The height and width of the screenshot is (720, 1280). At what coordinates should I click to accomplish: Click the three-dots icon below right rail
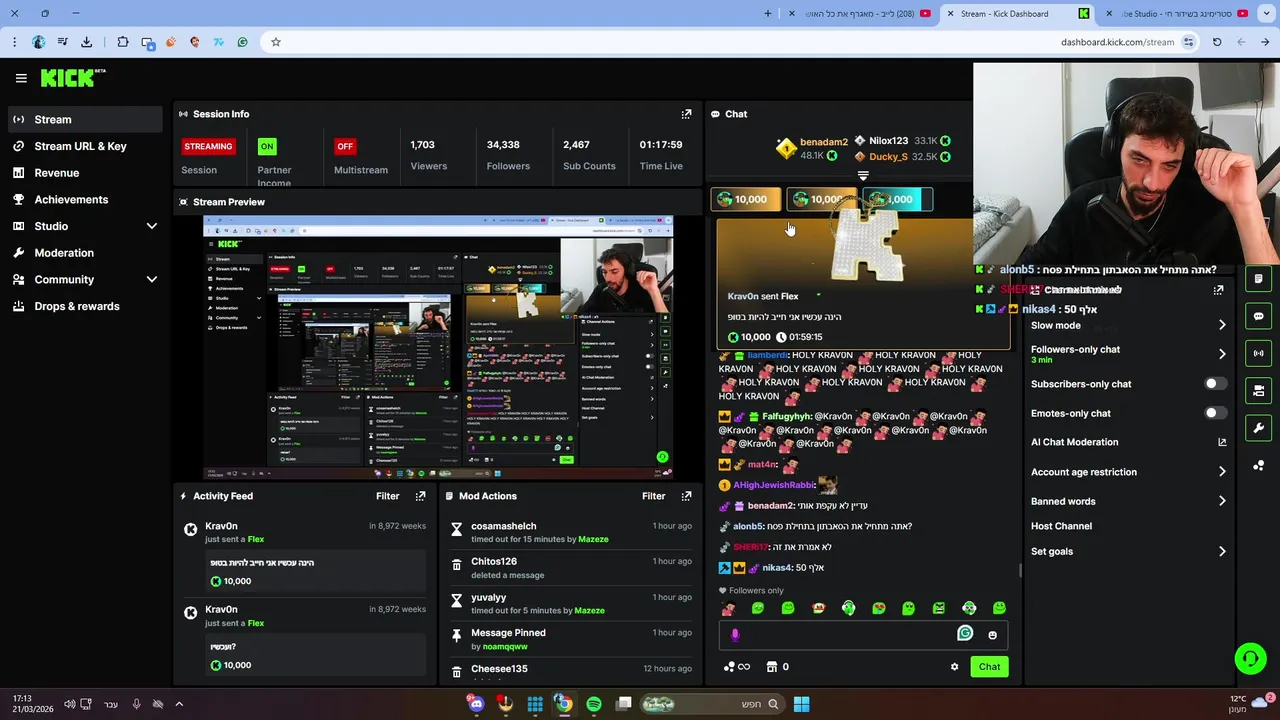pos(1258,466)
